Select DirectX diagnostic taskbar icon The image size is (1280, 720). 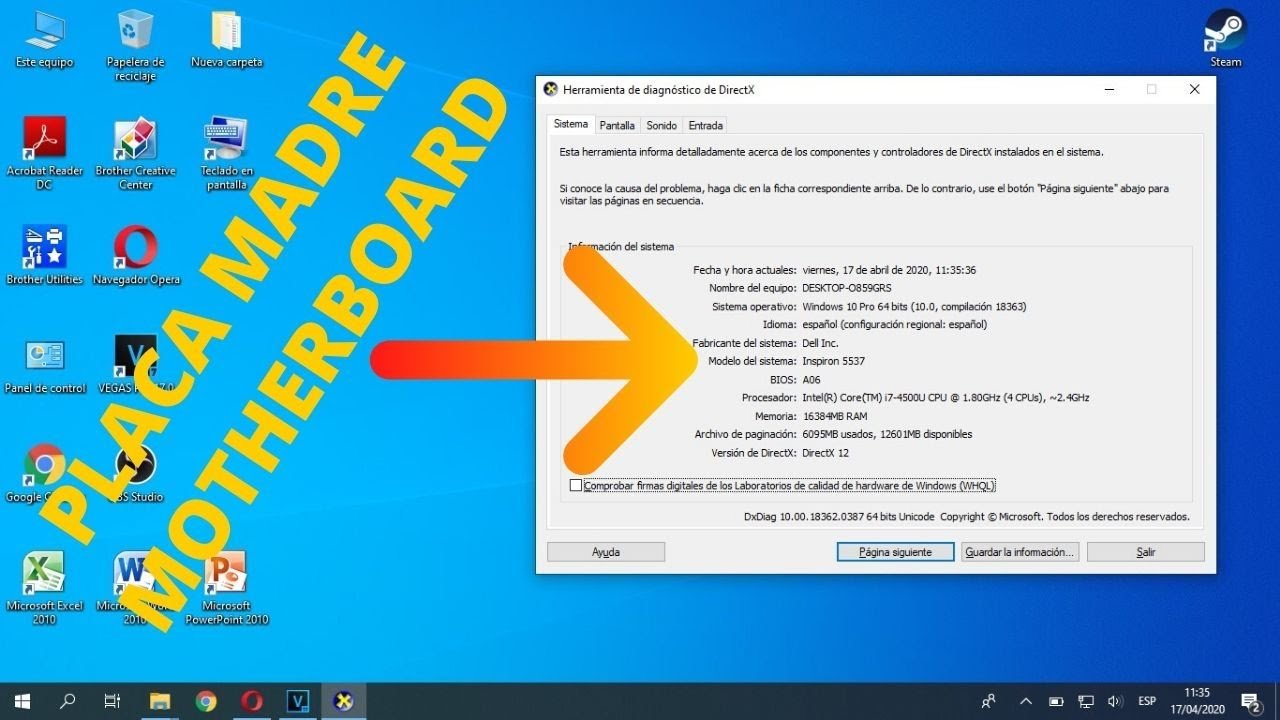tap(344, 701)
